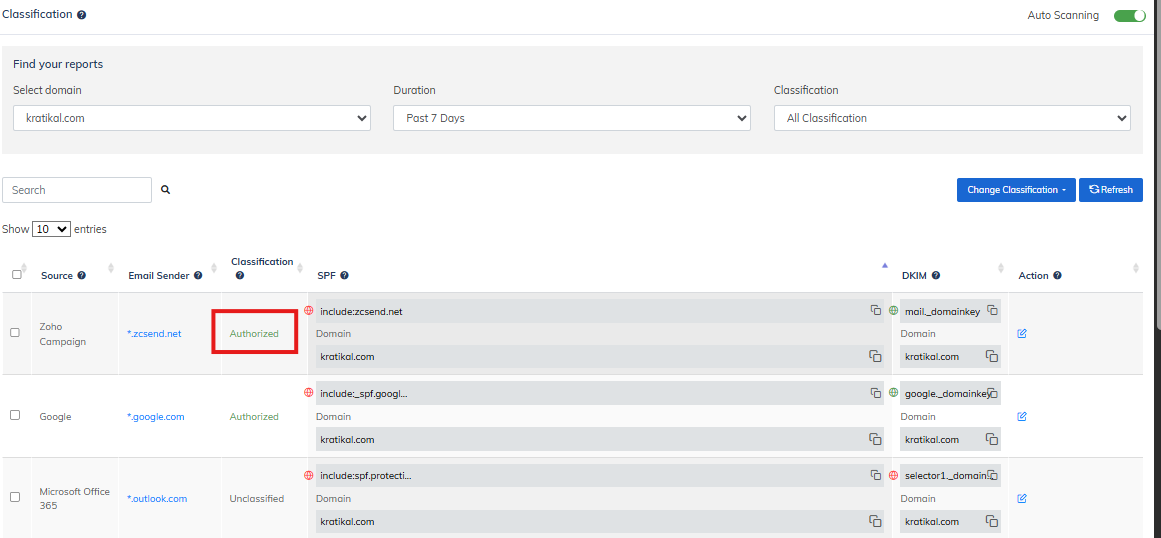Click the search magnifier icon
The image size is (1161, 538).
[x=166, y=190]
